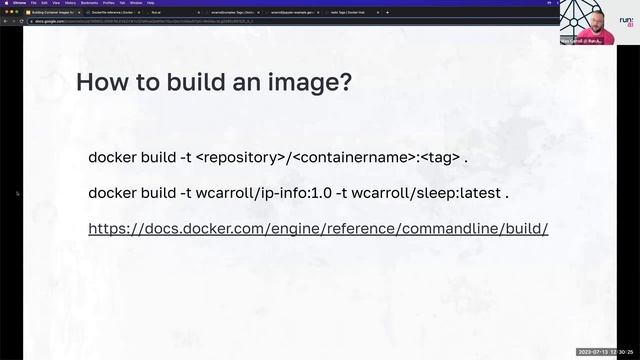The image size is (640, 360).
Task: Open the History menu
Action: [x=70, y=3]
